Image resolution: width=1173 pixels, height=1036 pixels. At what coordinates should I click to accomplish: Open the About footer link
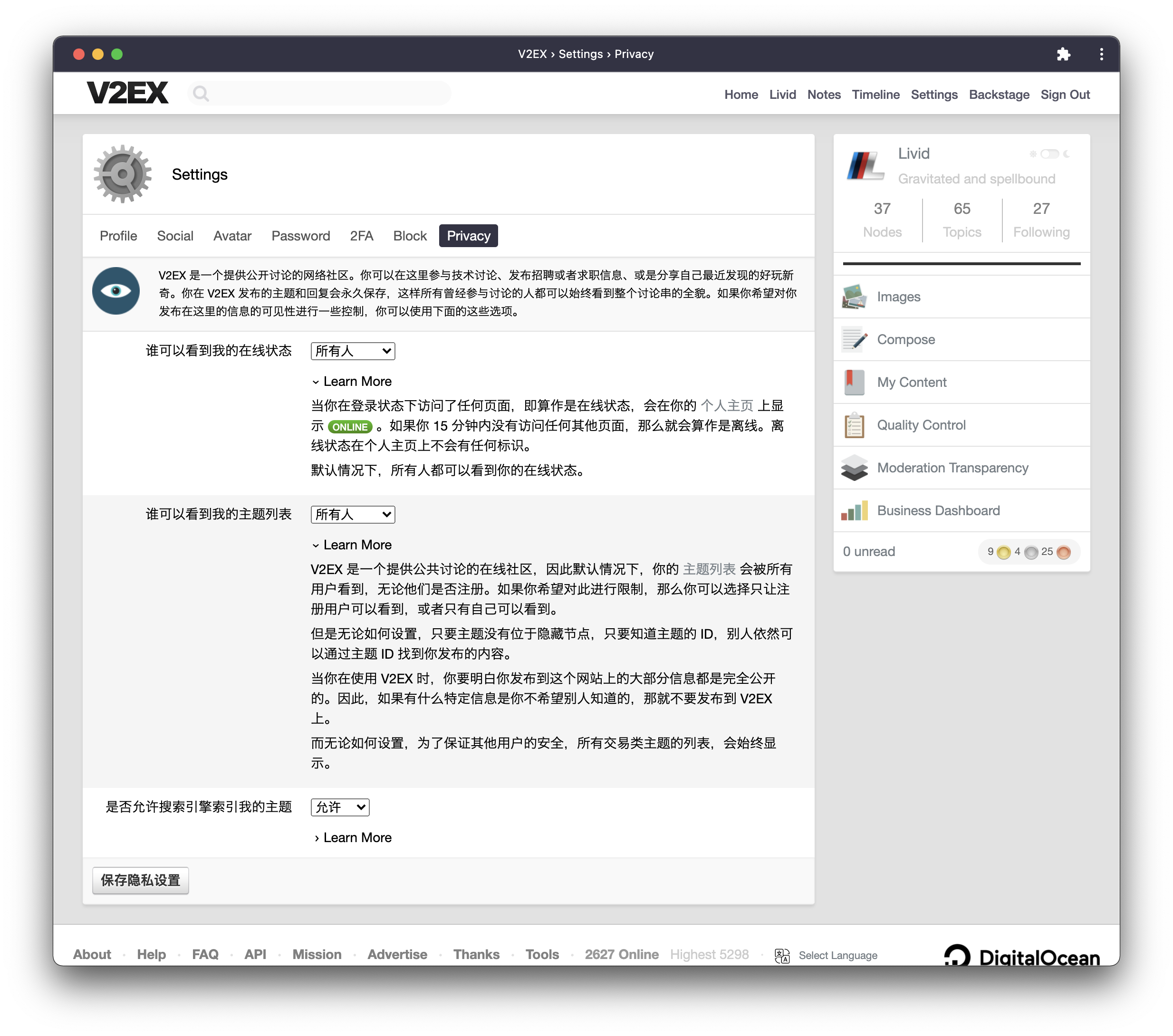(x=92, y=954)
